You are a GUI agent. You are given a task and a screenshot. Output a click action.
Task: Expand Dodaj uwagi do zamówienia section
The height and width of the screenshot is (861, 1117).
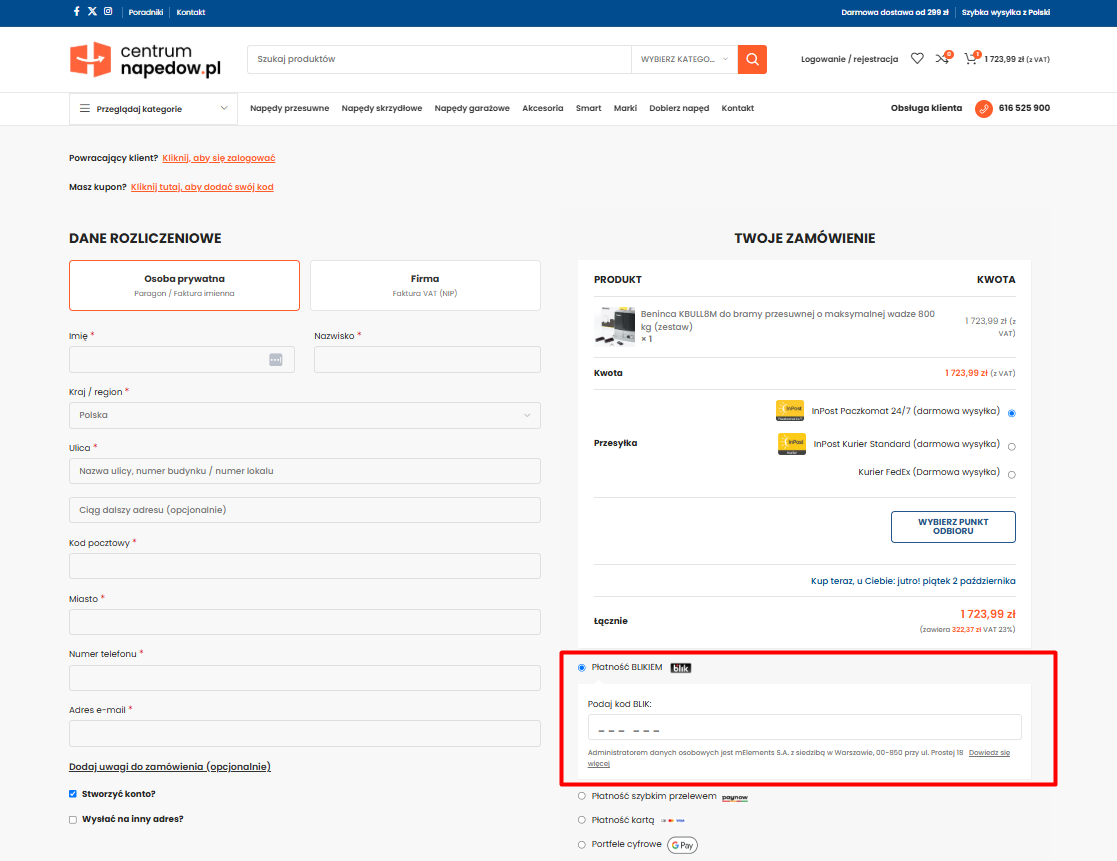pos(170,767)
